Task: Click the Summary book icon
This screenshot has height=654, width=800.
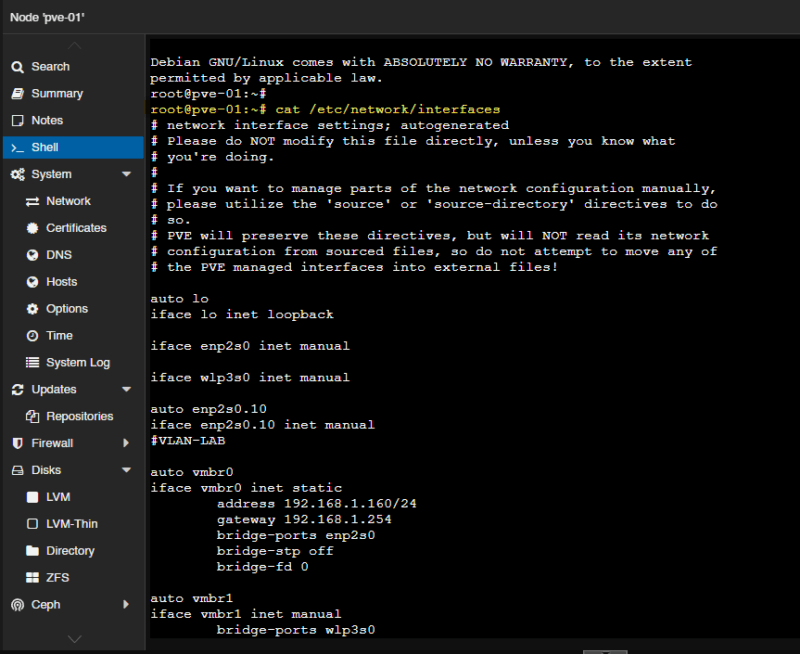Action: (17, 94)
